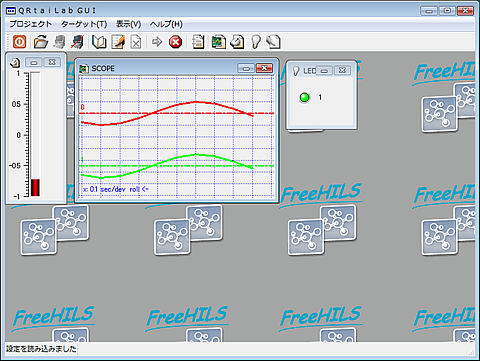Open project with the folder icon

click(41, 42)
